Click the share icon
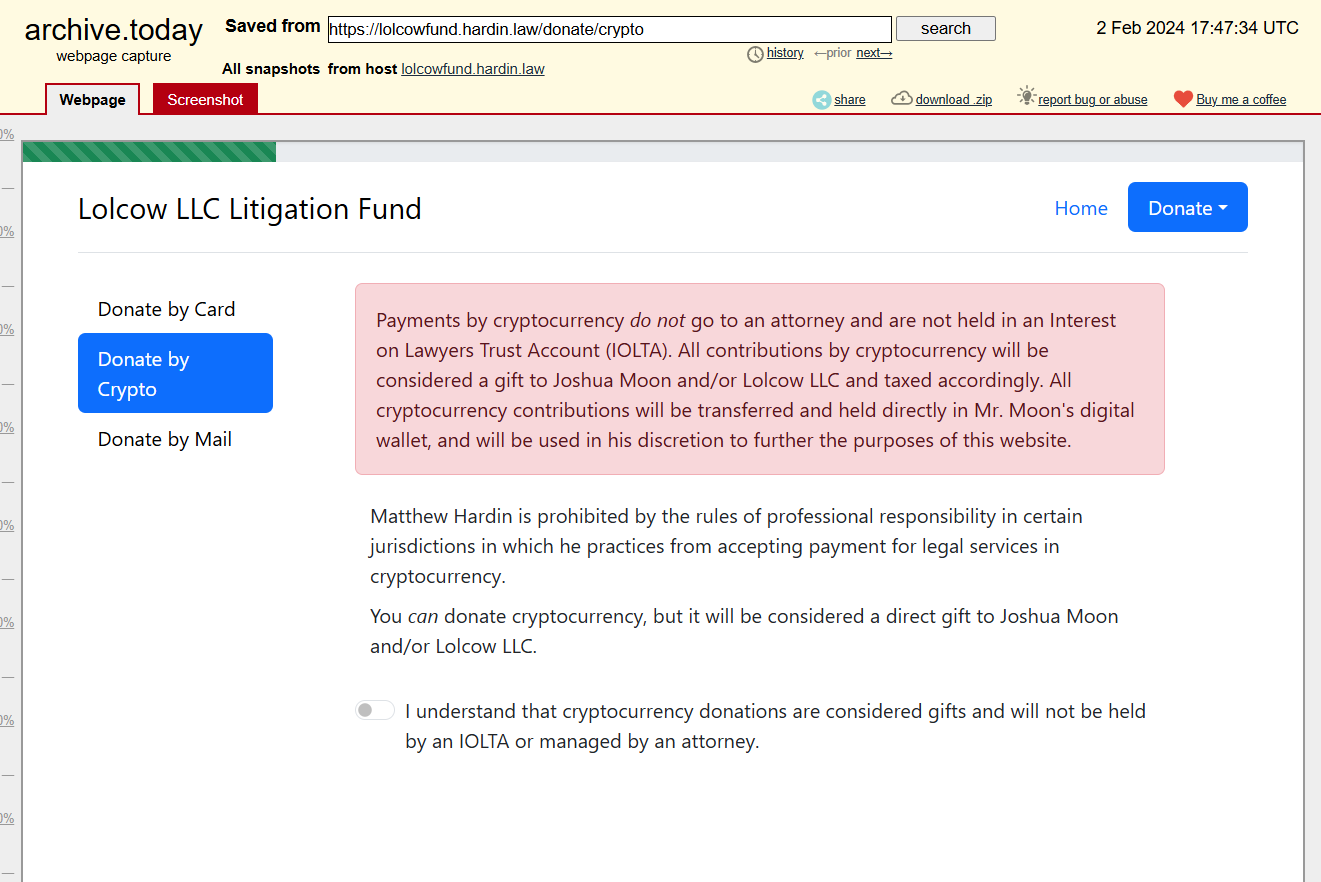 (x=822, y=99)
